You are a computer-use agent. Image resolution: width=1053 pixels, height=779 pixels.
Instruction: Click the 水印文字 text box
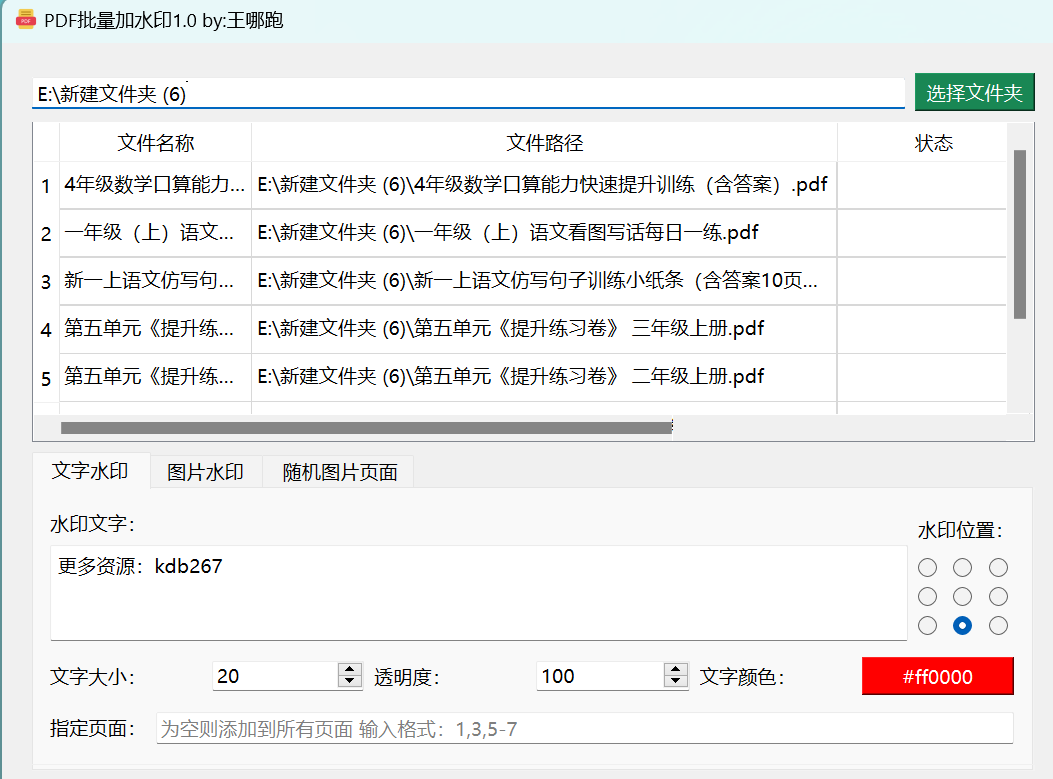click(x=478, y=593)
